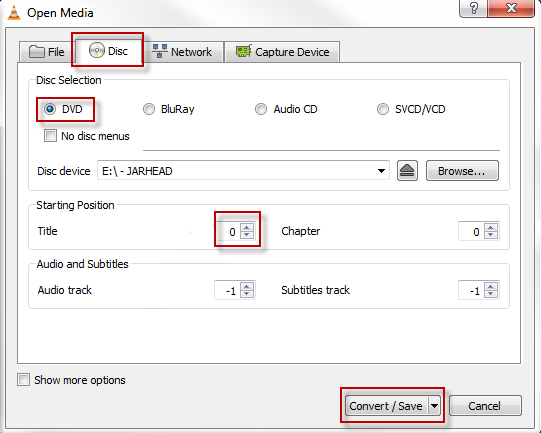This screenshot has height=433, width=541.
Task: Expand the Convert / Save dropdown arrow
Action: coord(434,406)
